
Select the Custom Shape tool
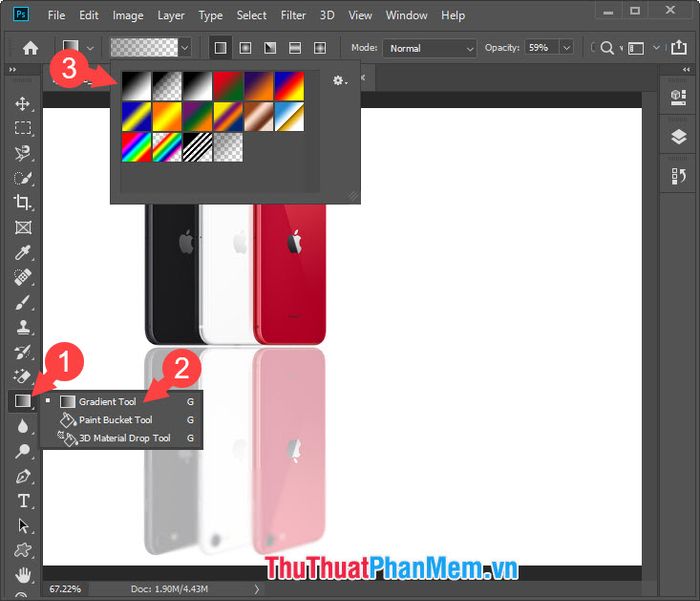tap(23, 550)
